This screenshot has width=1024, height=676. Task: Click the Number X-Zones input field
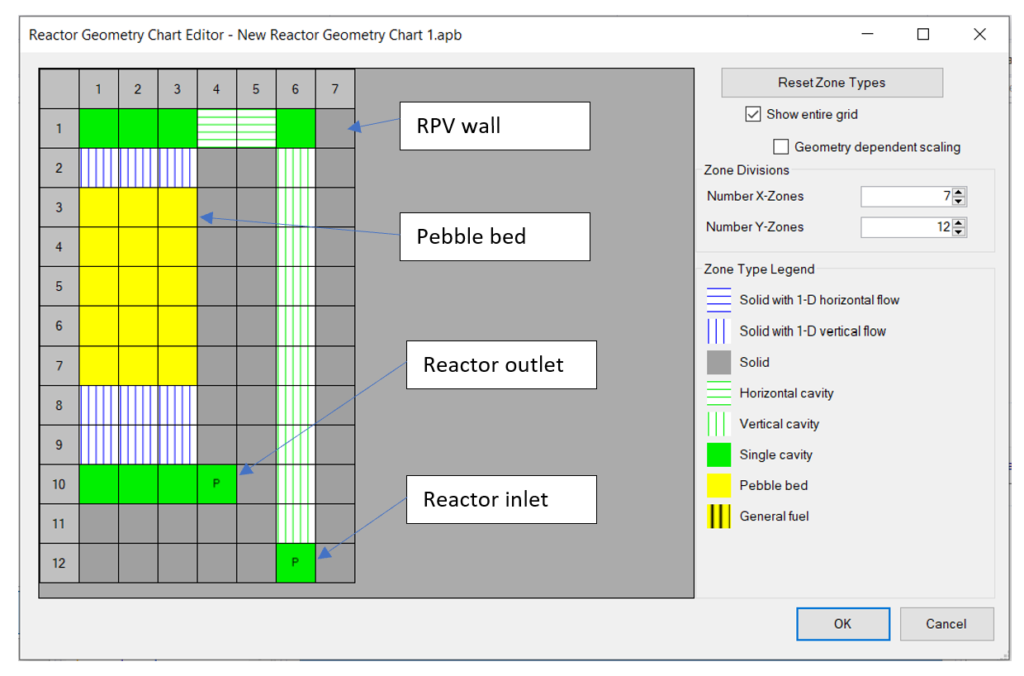(906, 196)
